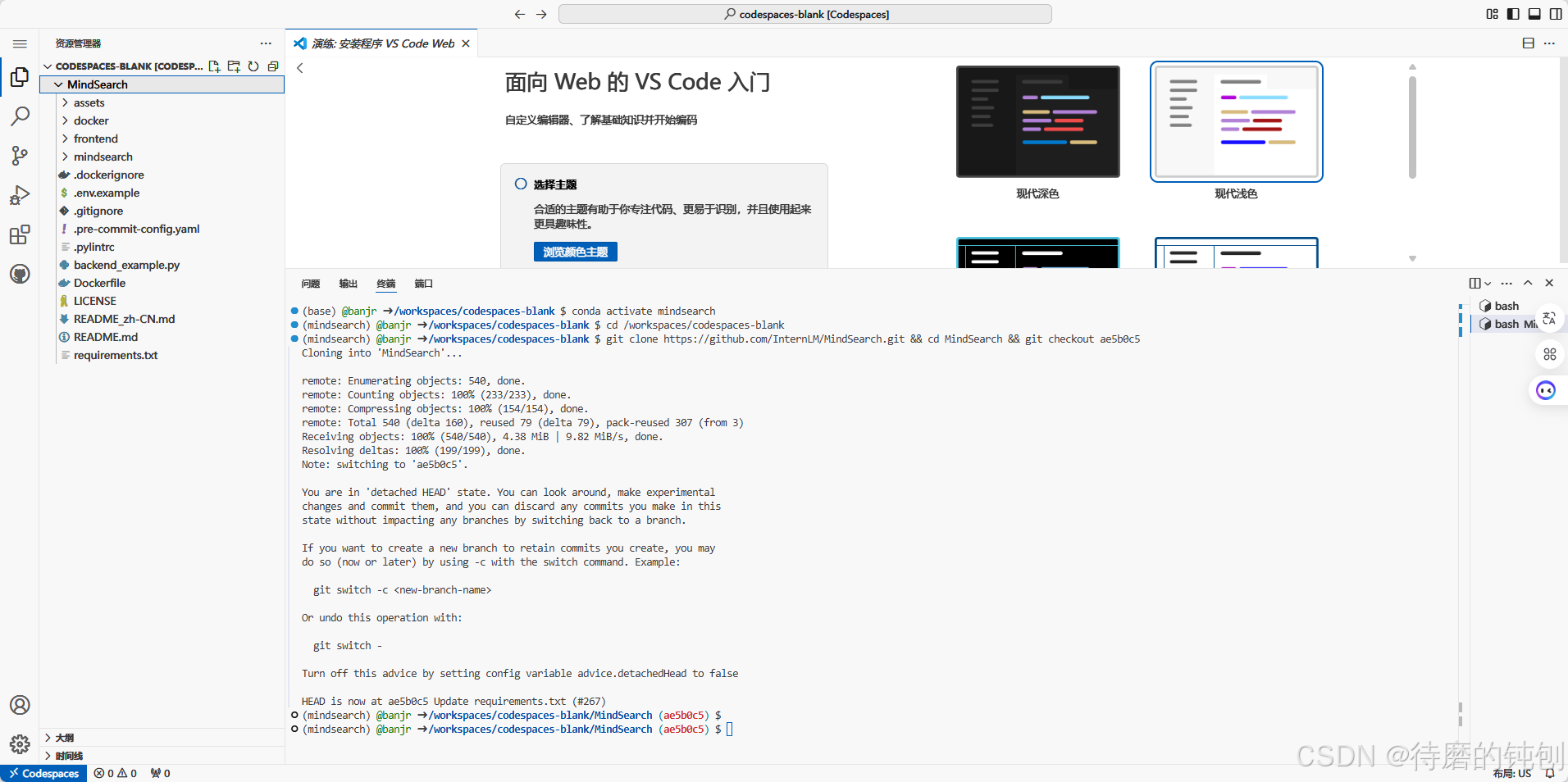Expand the Outline section
Viewport: 1568px width, 782px height.
click(162, 738)
